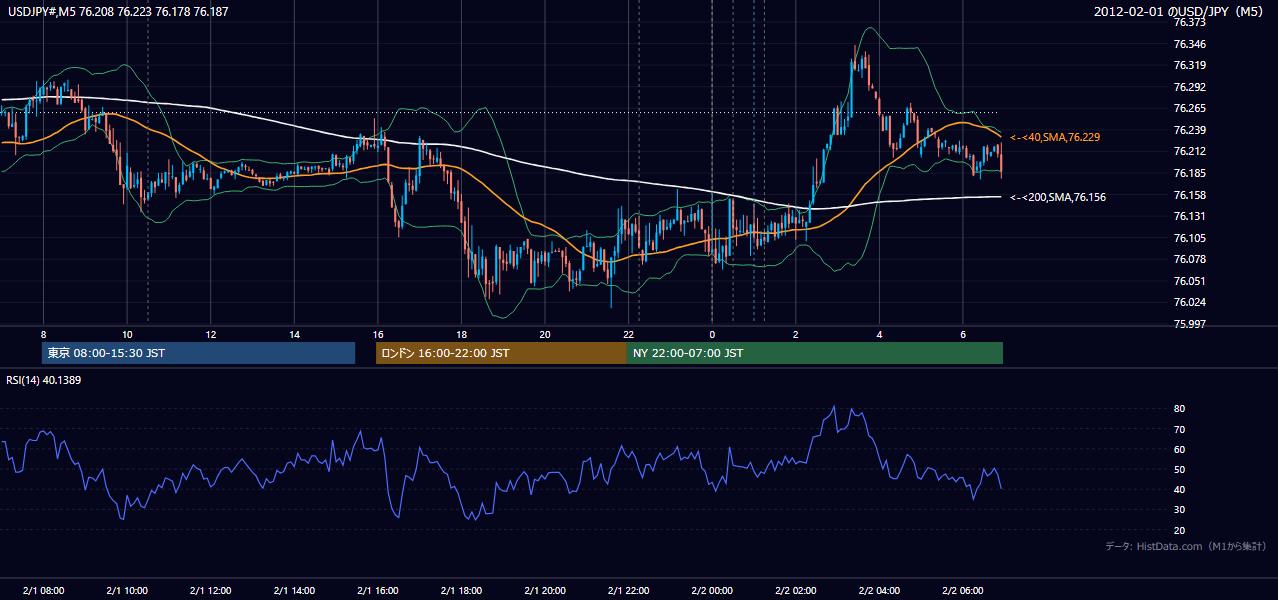This screenshot has height=600, width=1278.
Task: Click price axis value 76.105
Action: (1189, 238)
